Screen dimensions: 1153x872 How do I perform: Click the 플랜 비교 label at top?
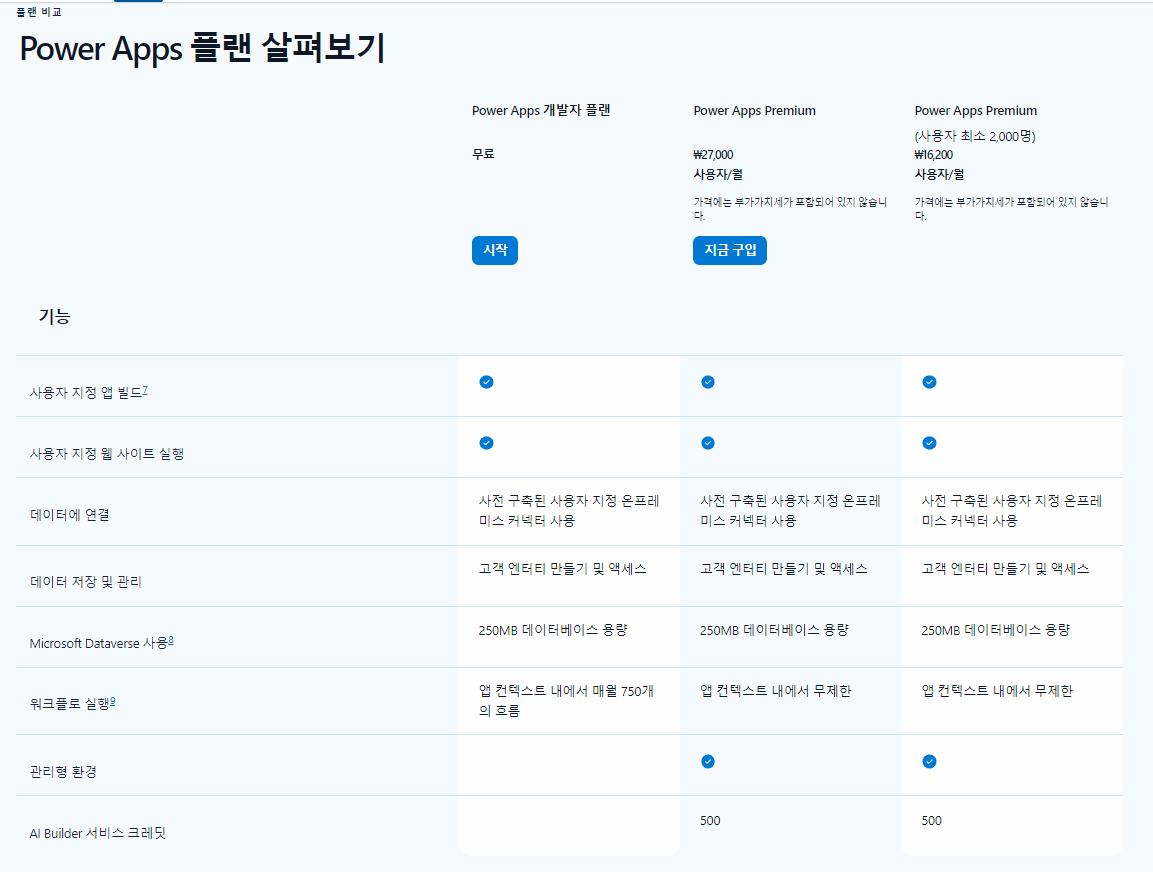[x=39, y=12]
